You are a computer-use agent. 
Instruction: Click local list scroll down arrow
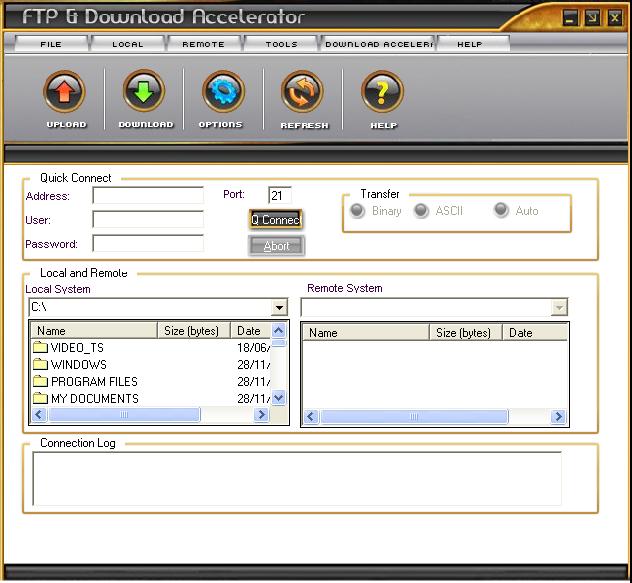(279, 398)
